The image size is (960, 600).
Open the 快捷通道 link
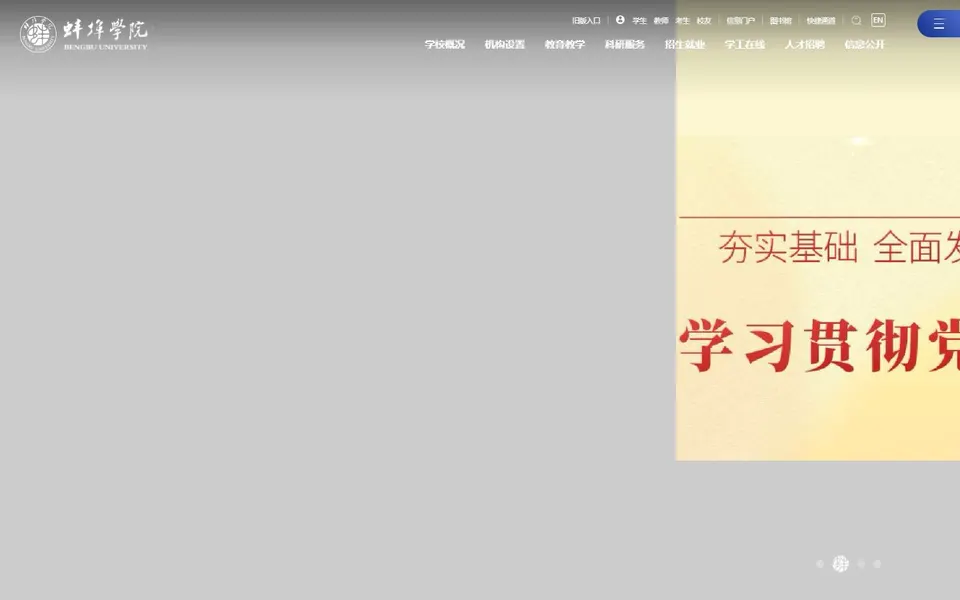(x=820, y=21)
